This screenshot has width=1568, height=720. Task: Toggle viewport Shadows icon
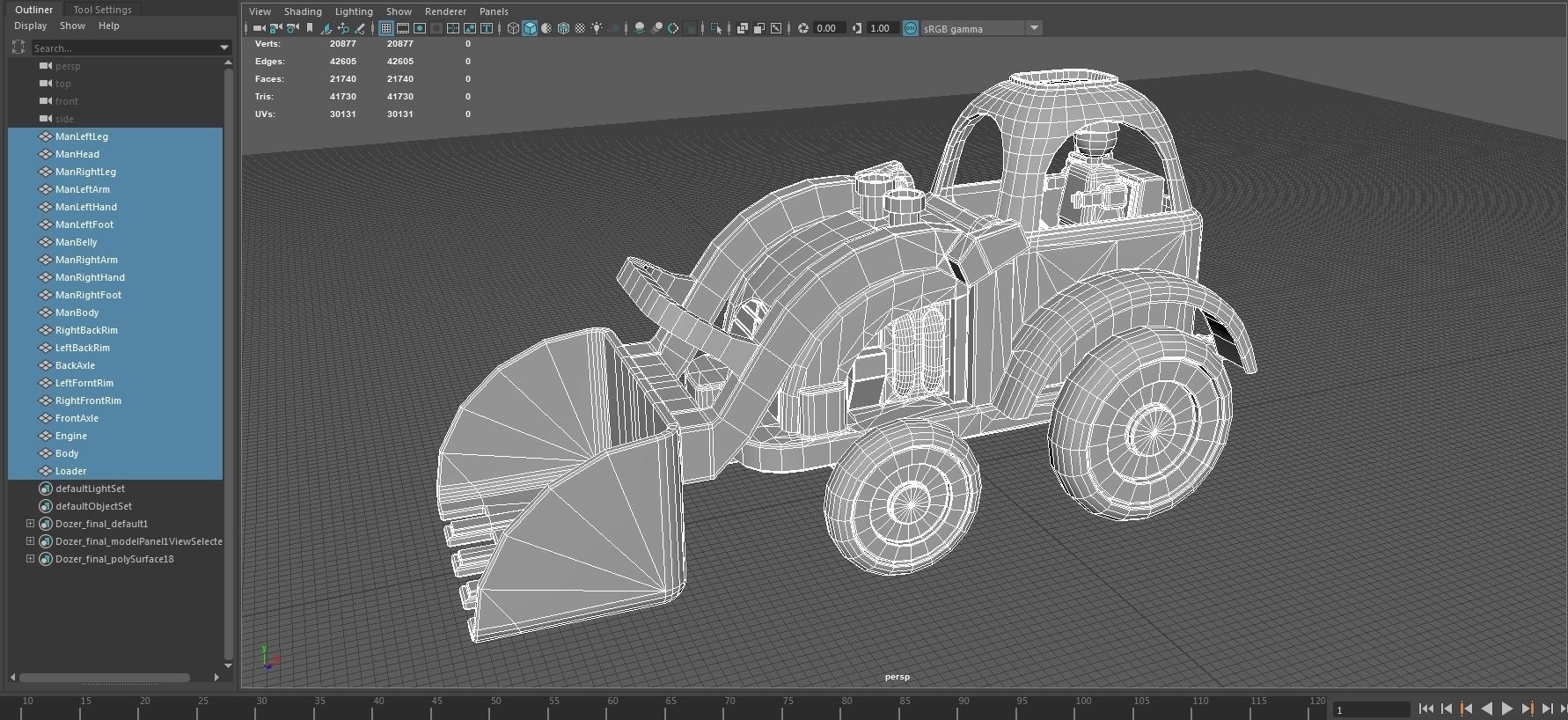613,28
